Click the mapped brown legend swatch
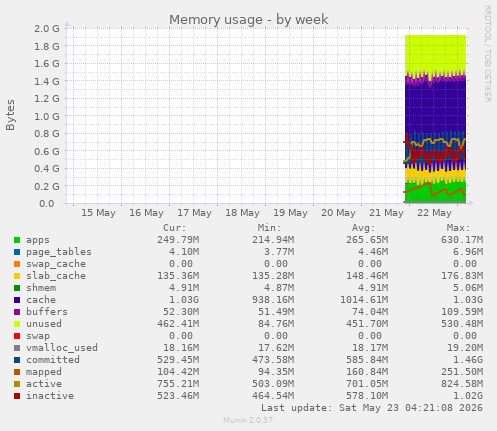Screen dimensions: 497x431 point(17,372)
